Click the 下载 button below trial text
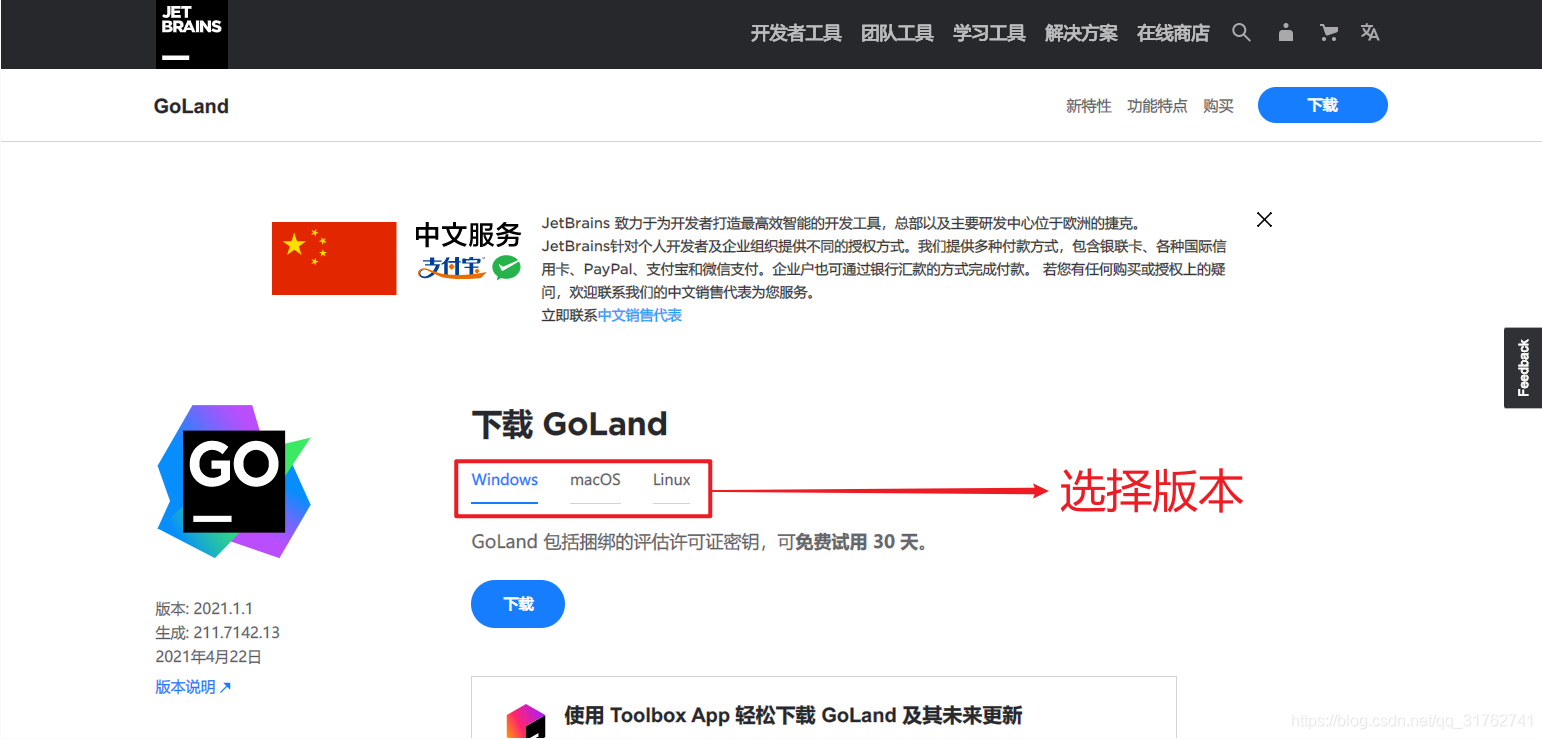 (518, 604)
